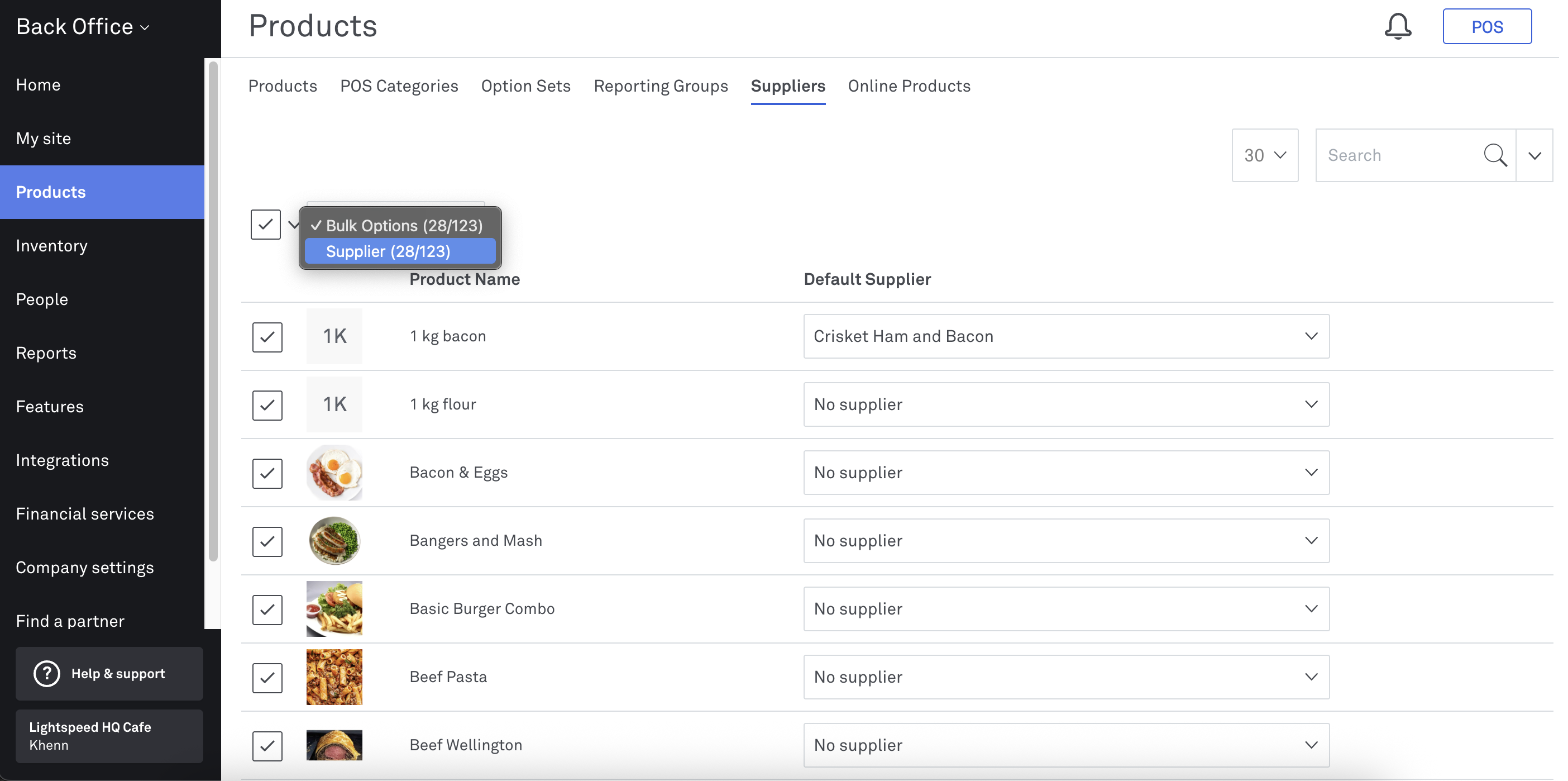Open Integrations in sidebar
Viewport: 1568px width, 781px height.
click(x=102, y=460)
